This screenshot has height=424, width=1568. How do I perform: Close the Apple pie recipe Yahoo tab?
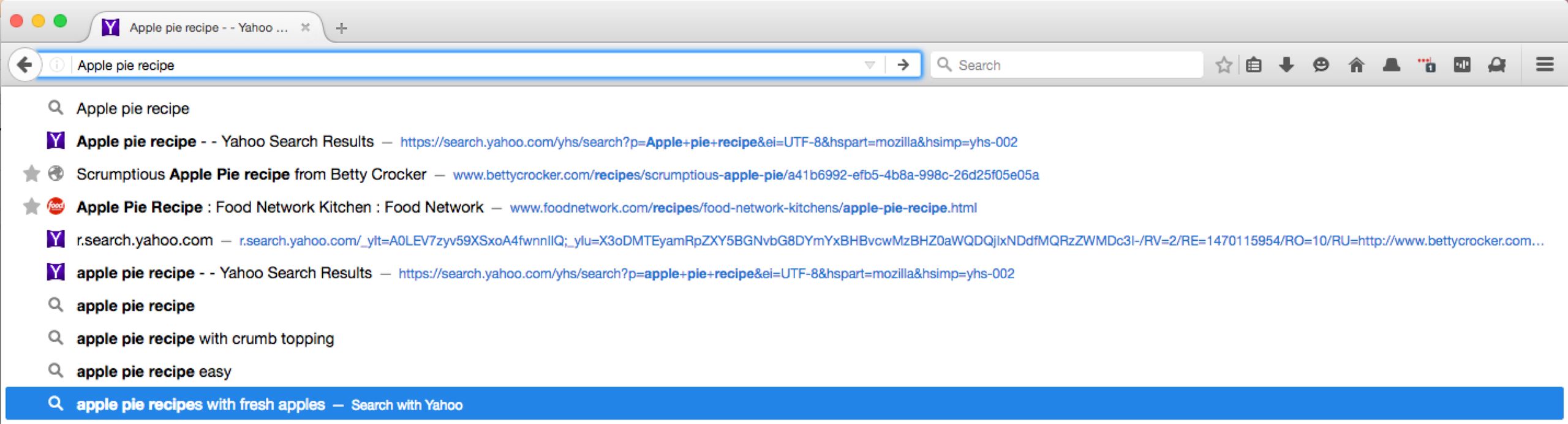[x=305, y=28]
